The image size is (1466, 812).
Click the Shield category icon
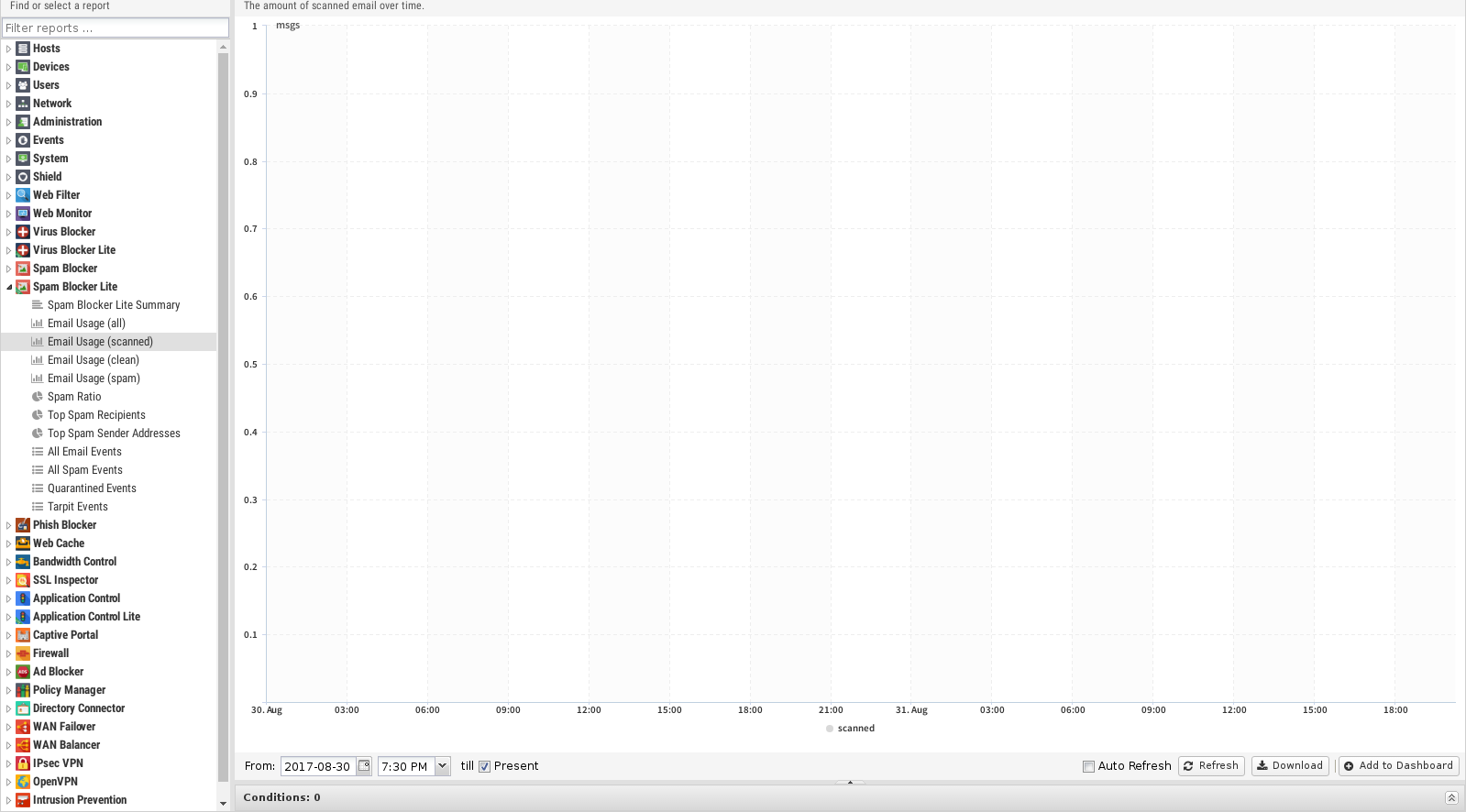[x=23, y=177]
